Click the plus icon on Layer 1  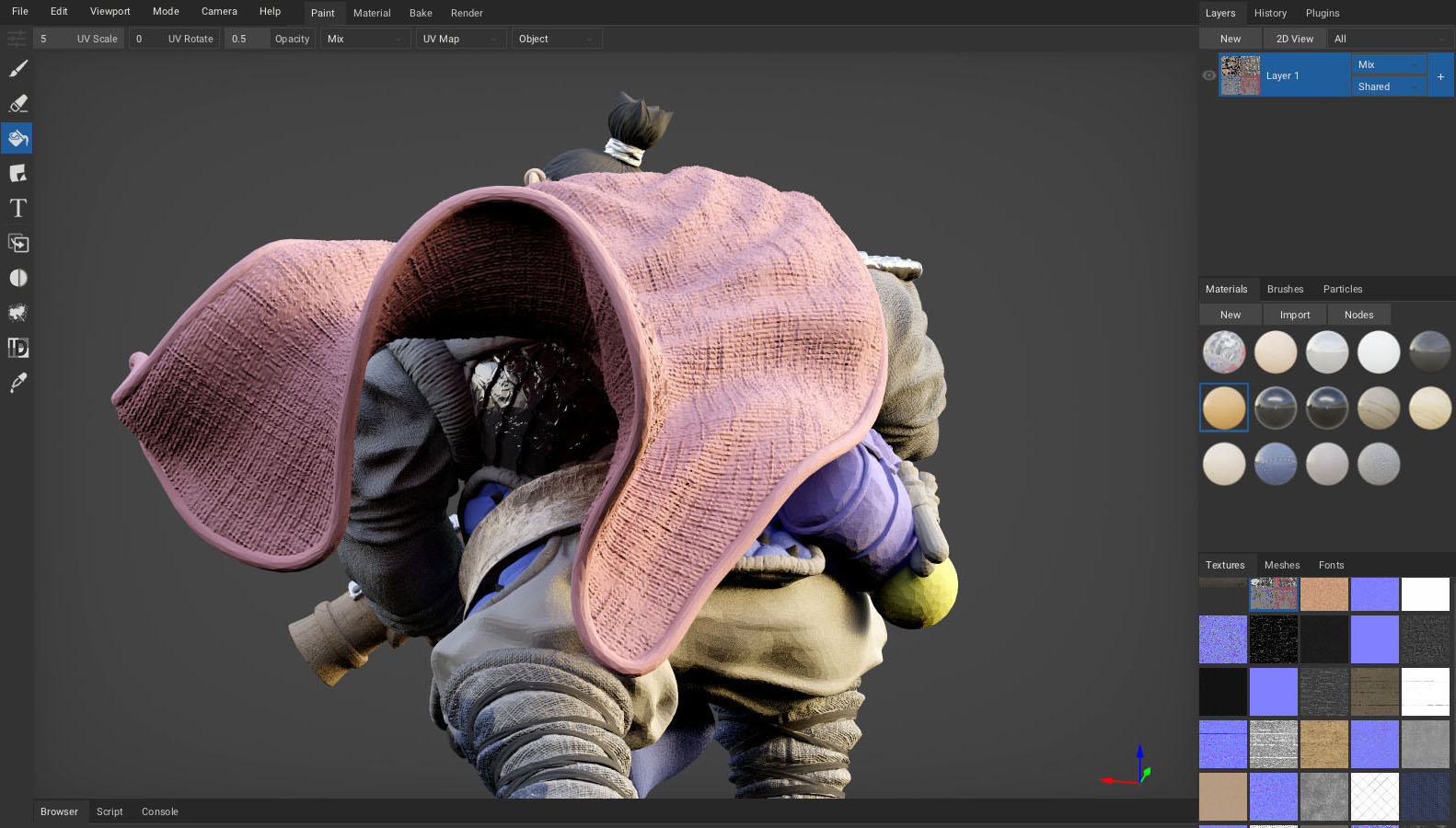[1440, 76]
